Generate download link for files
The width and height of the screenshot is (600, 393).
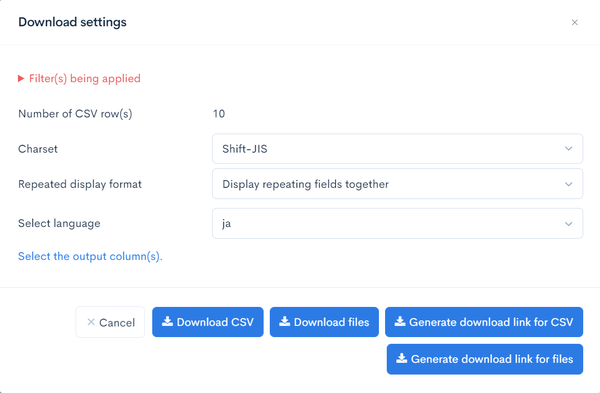(x=485, y=359)
